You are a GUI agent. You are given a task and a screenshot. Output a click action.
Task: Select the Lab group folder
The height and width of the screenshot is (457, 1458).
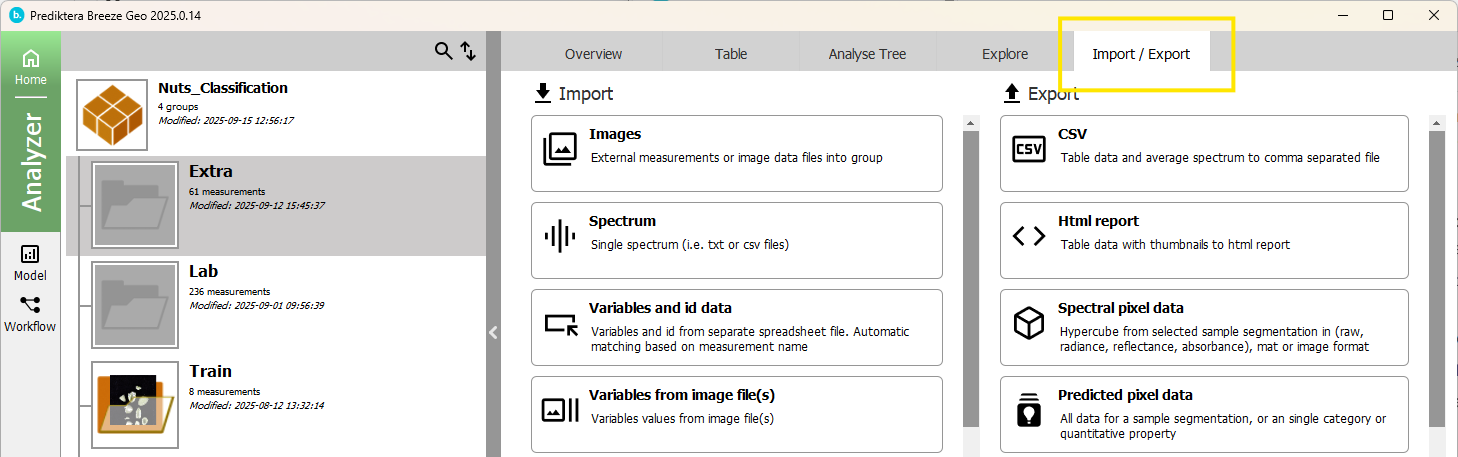(135, 305)
